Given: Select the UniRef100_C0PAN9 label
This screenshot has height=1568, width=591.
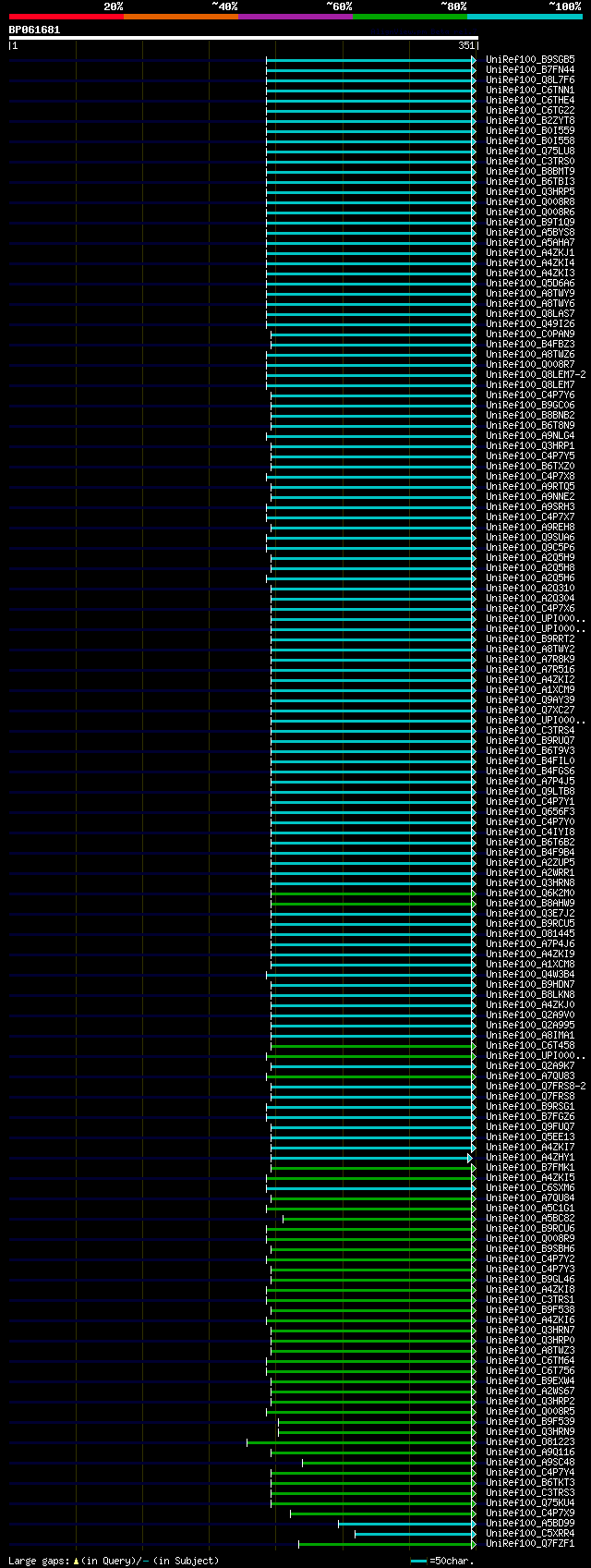Looking at the screenshot, I should tap(530, 334).
